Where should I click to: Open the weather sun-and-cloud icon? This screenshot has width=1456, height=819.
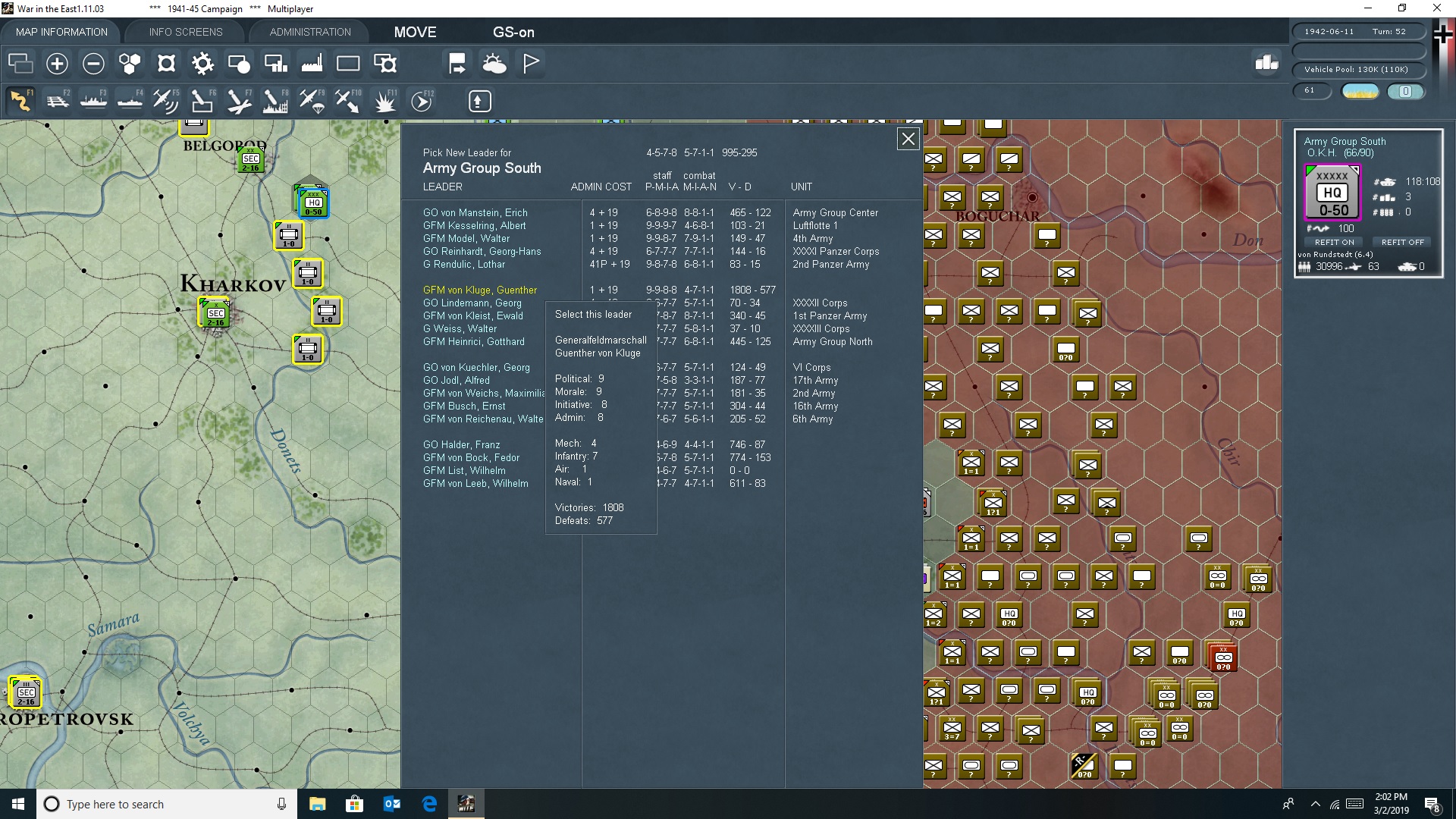[x=494, y=64]
